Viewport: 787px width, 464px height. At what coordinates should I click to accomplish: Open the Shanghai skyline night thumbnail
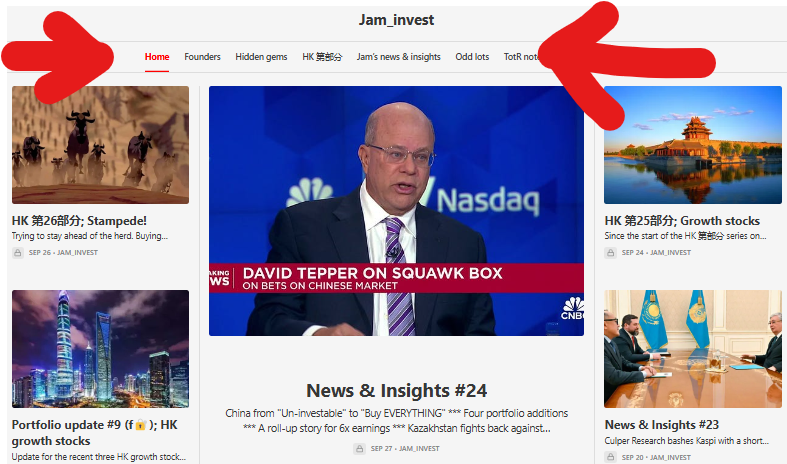pos(100,349)
